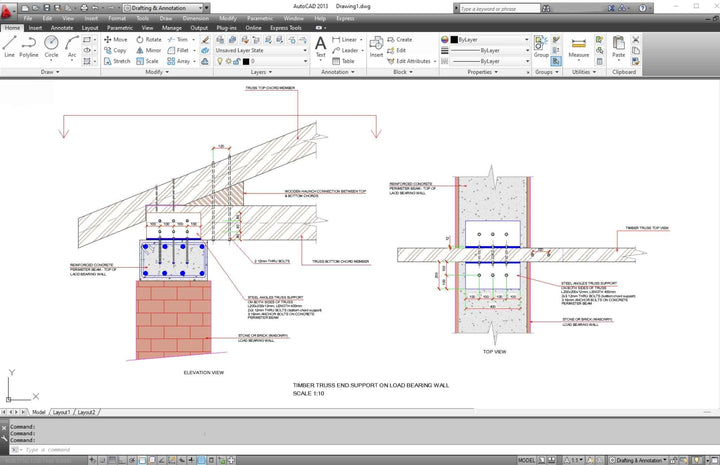
Task: Click the Paste clipboard icon
Action: pos(619,47)
